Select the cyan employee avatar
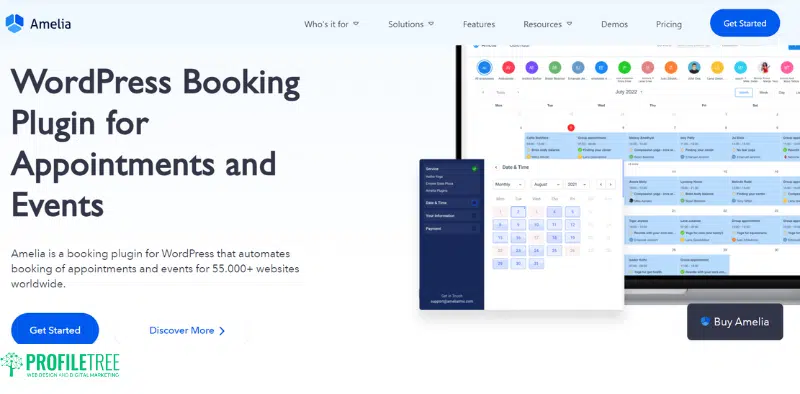This screenshot has width=800, height=394. tap(740, 67)
